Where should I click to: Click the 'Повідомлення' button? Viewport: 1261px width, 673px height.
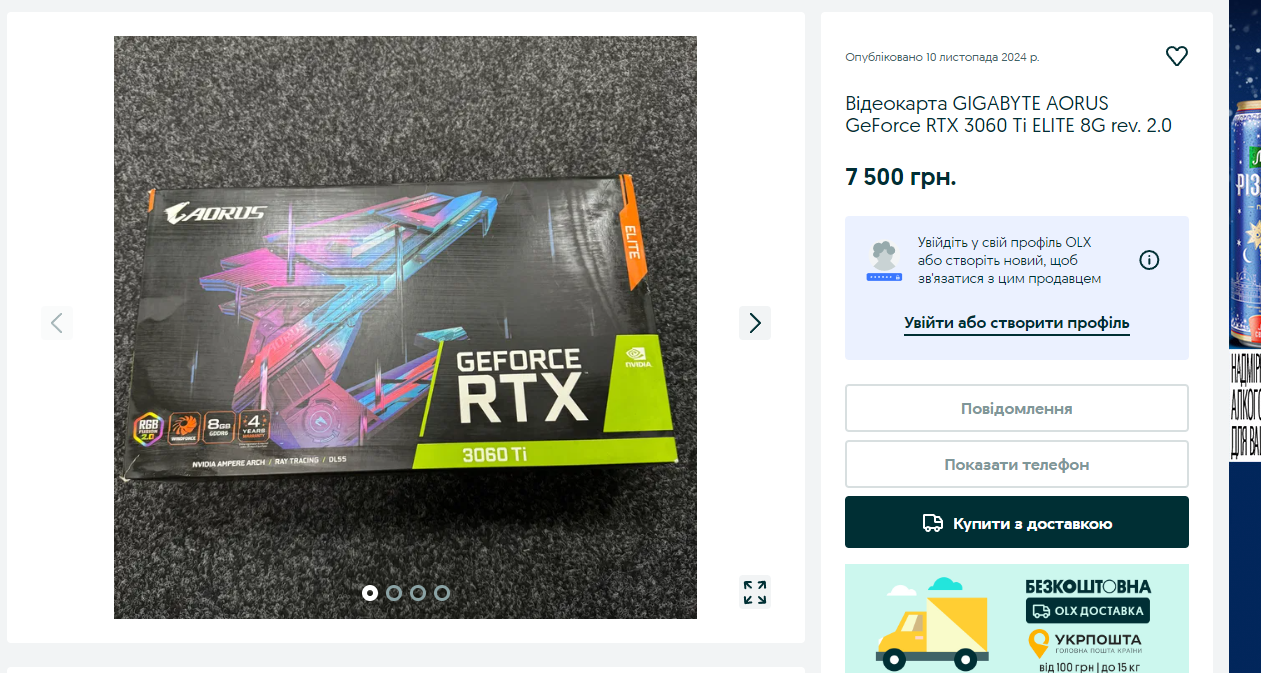[x=1017, y=408]
